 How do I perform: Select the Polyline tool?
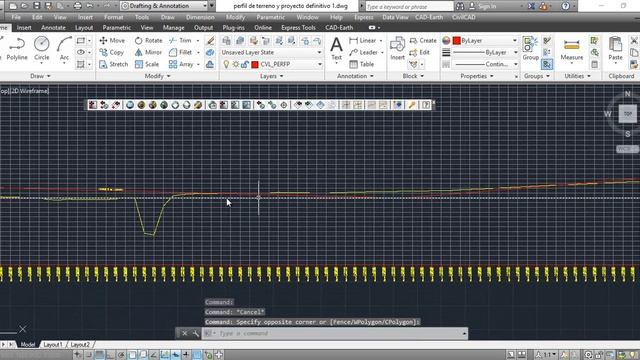17,48
